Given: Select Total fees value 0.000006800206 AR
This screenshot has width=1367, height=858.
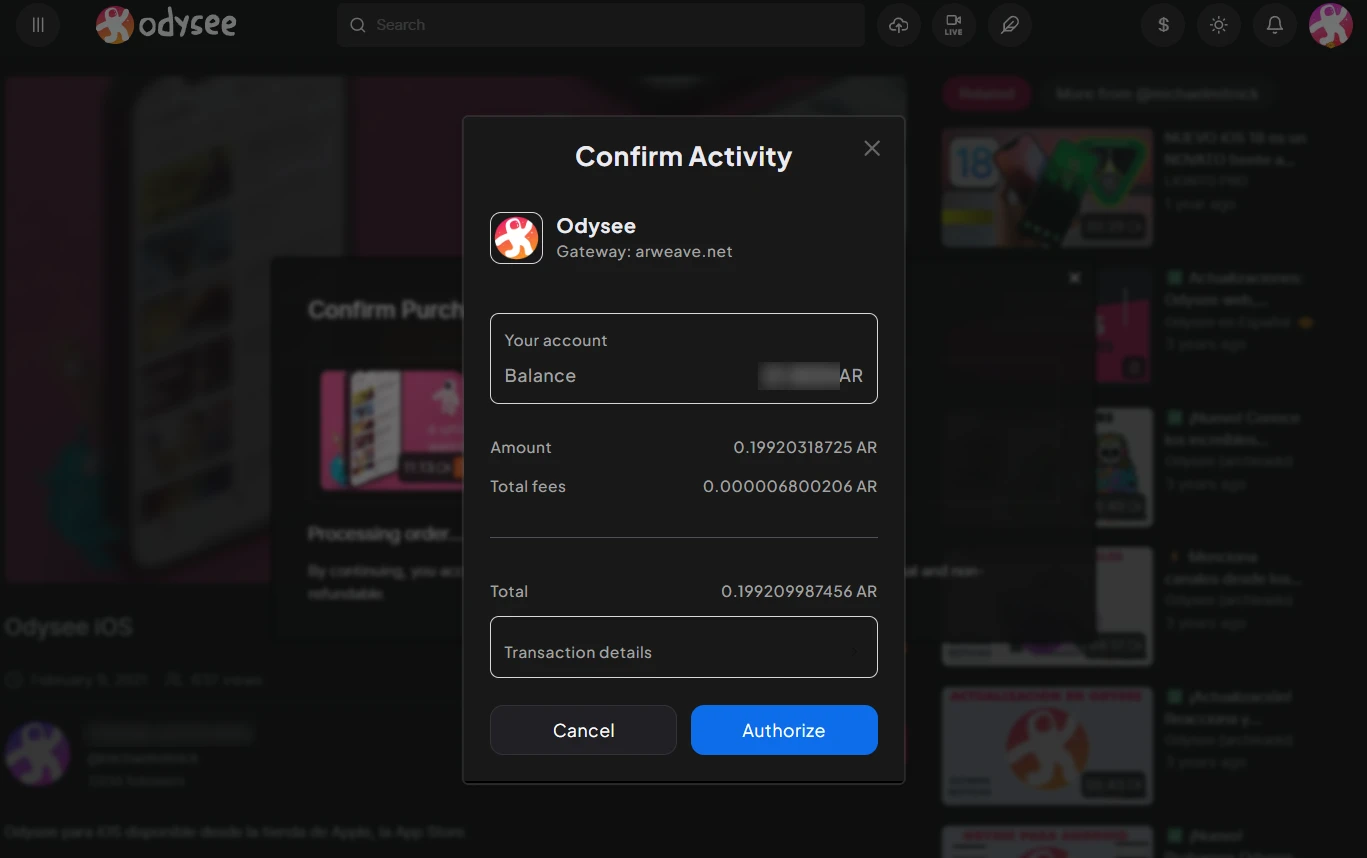Looking at the screenshot, I should (x=790, y=486).
